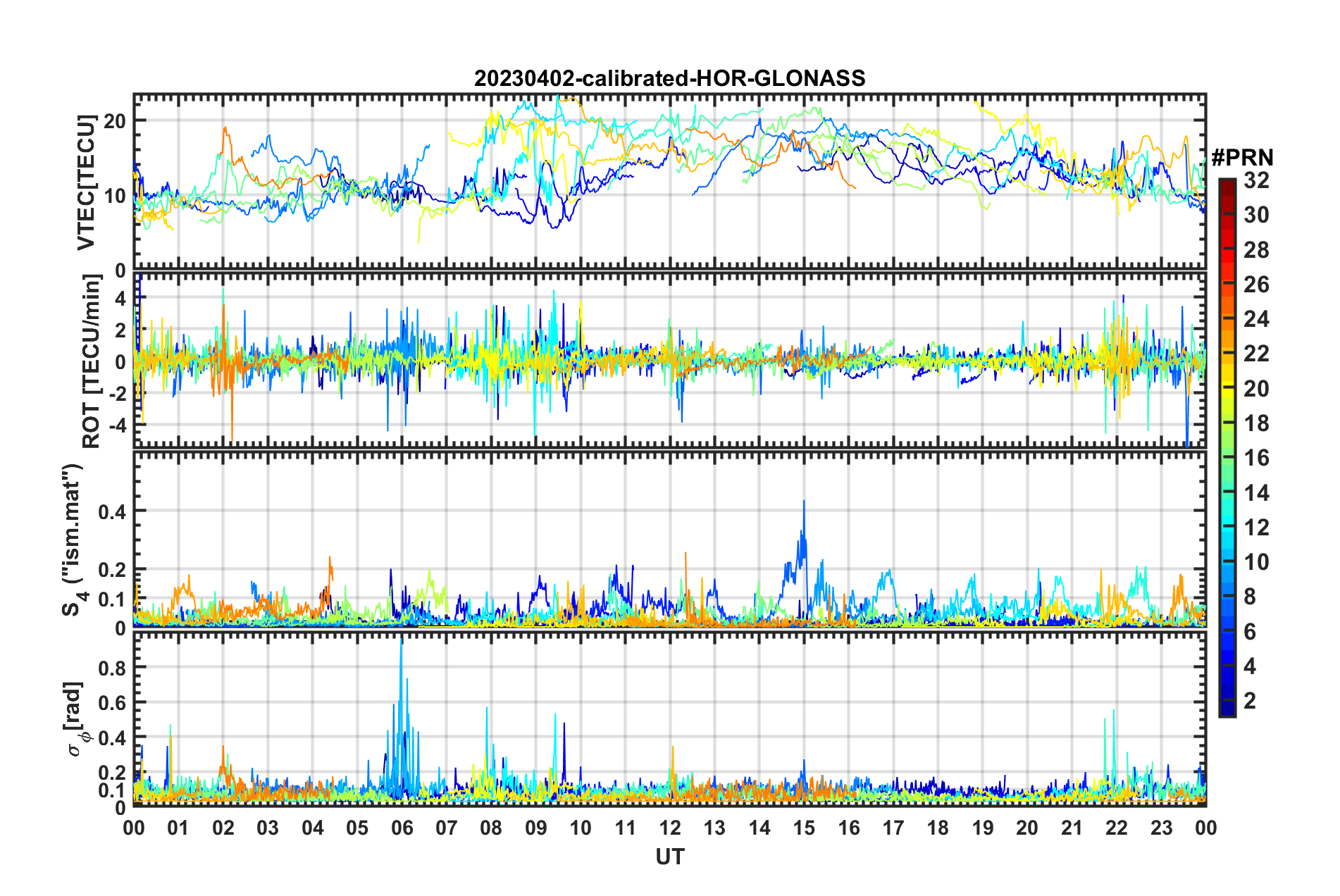Click the 20 tick on the VTEC y-axis
Screen dimensions: 1340x896
click(x=115, y=121)
